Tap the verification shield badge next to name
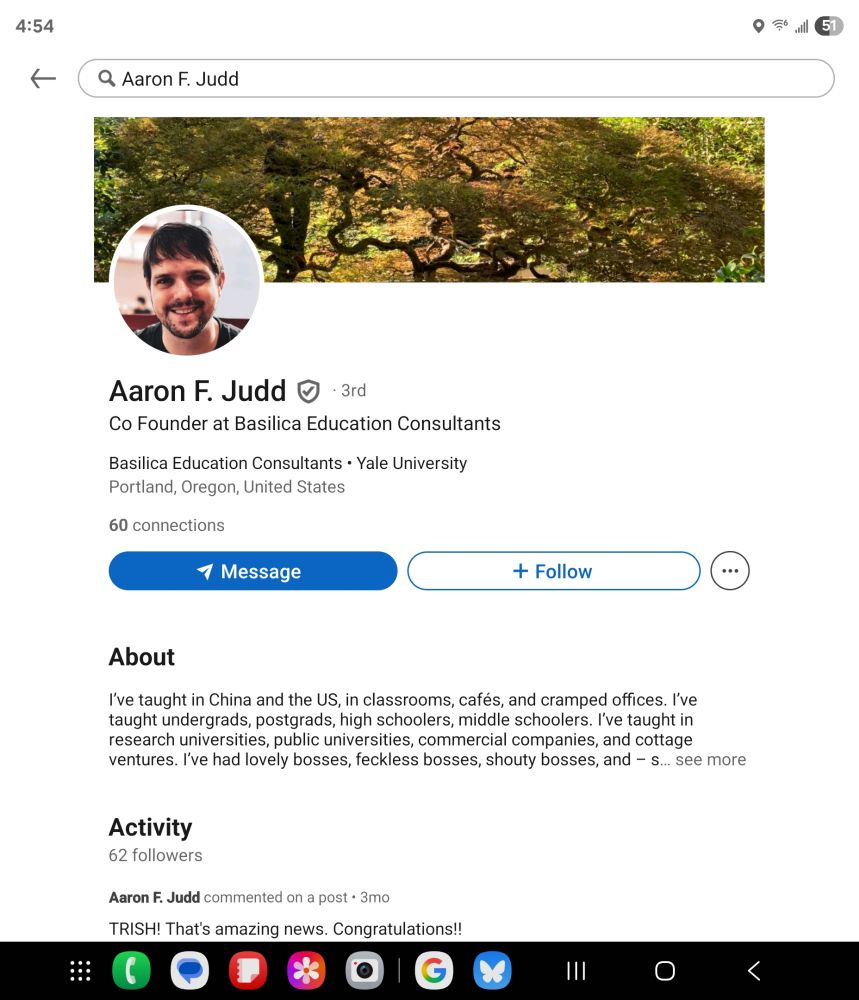 point(309,391)
